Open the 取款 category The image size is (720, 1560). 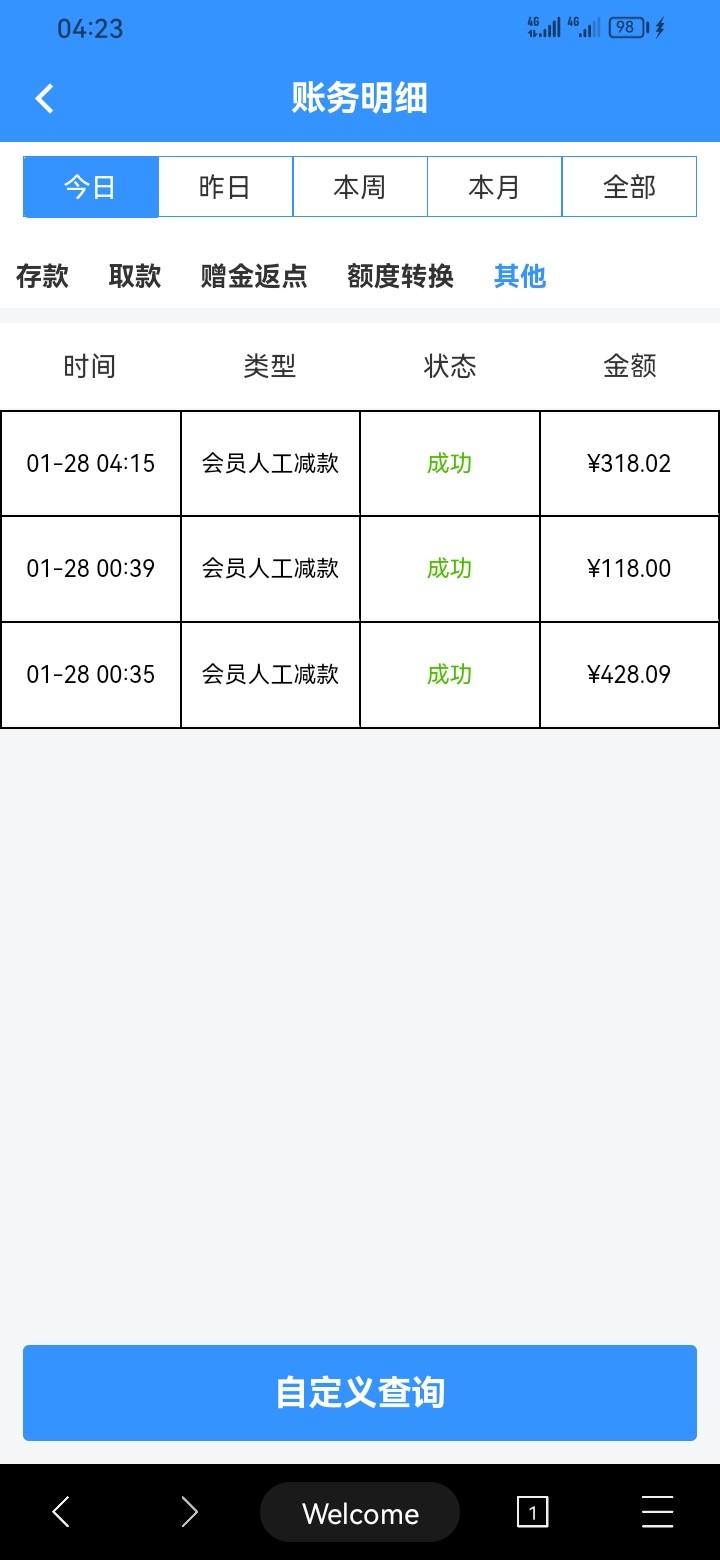click(x=135, y=276)
